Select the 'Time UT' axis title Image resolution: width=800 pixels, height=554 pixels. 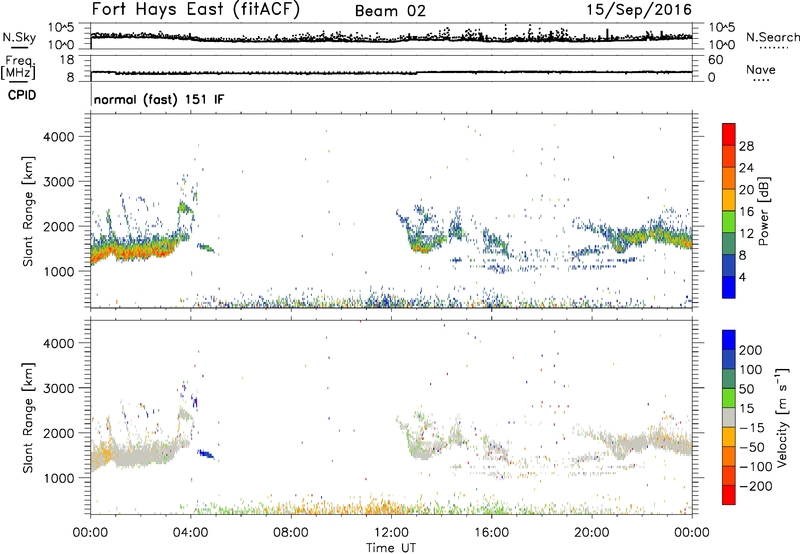click(391, 548)
